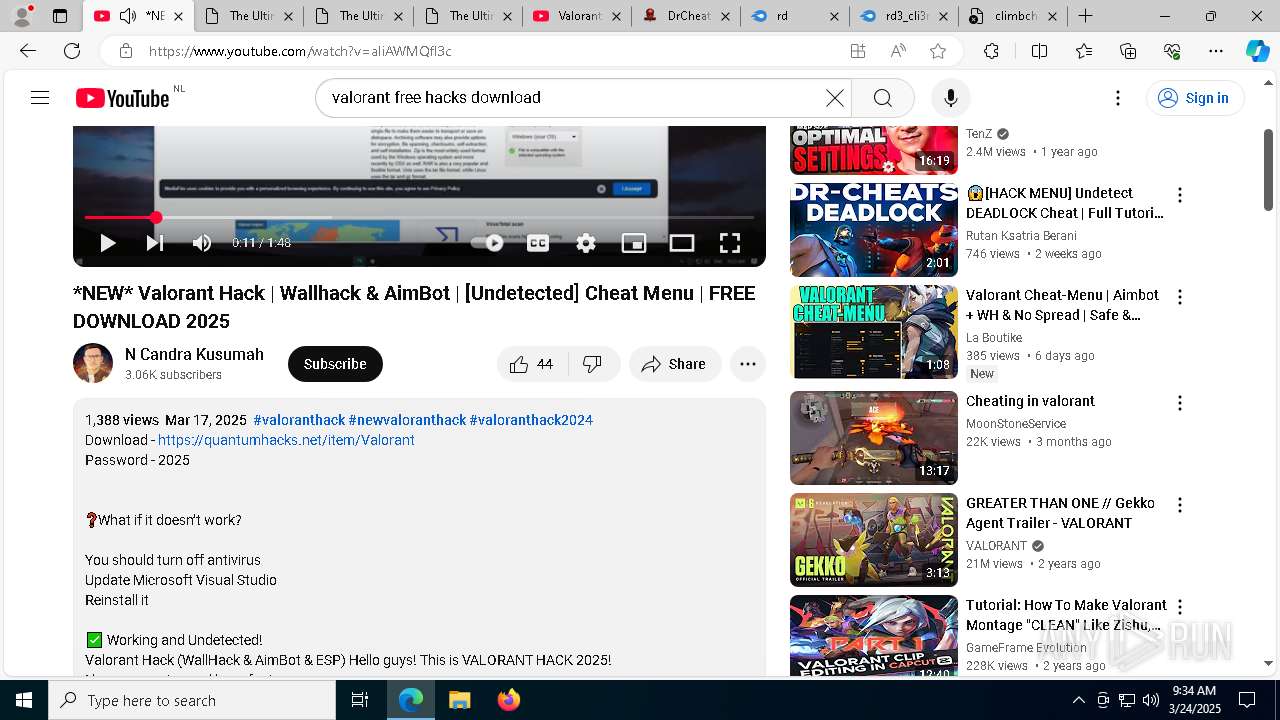
Task: Open options for Cheating in valorant
Action: tap(1180, 403)
